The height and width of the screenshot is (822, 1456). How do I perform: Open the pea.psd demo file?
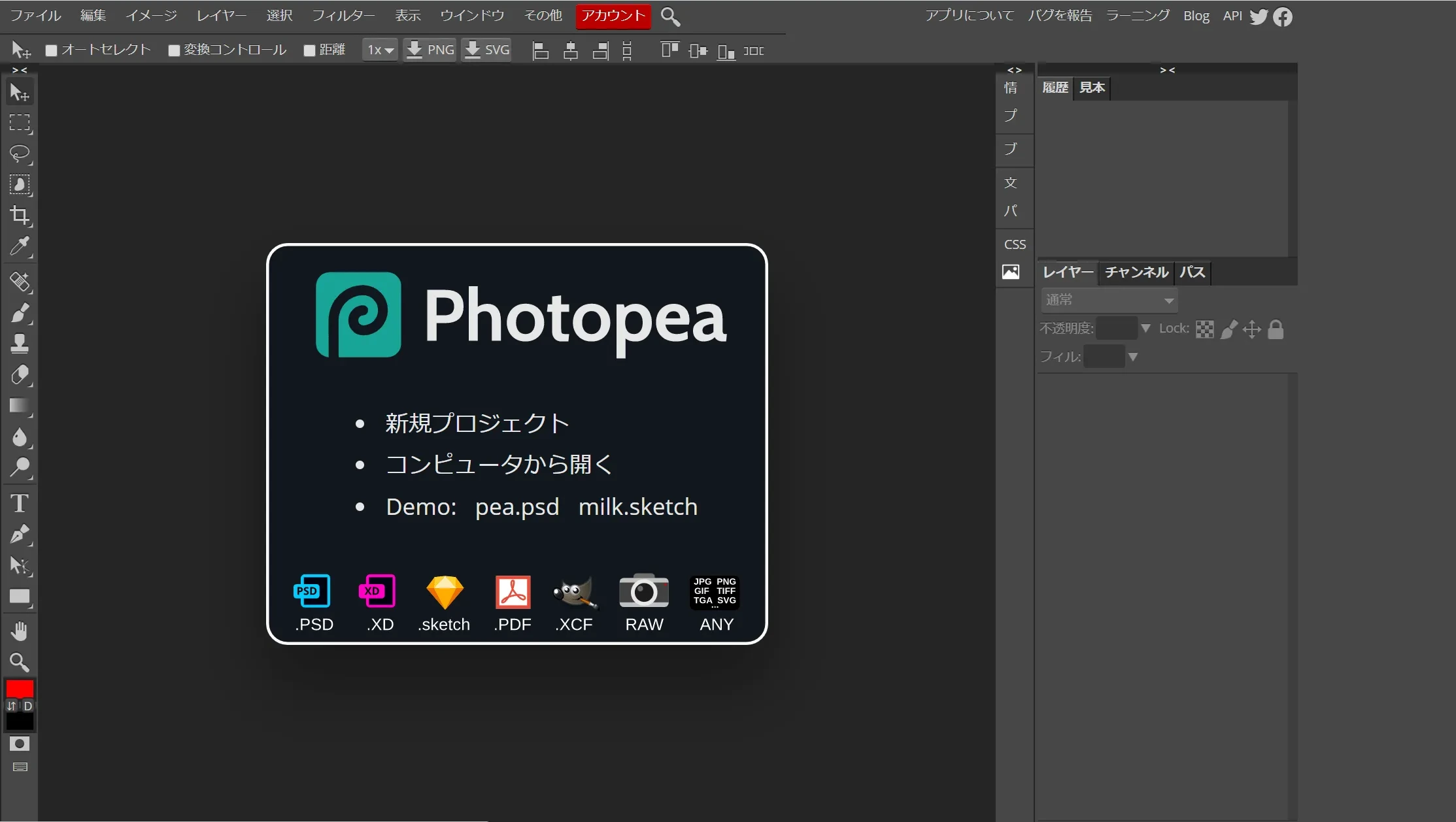click(517, 507)
